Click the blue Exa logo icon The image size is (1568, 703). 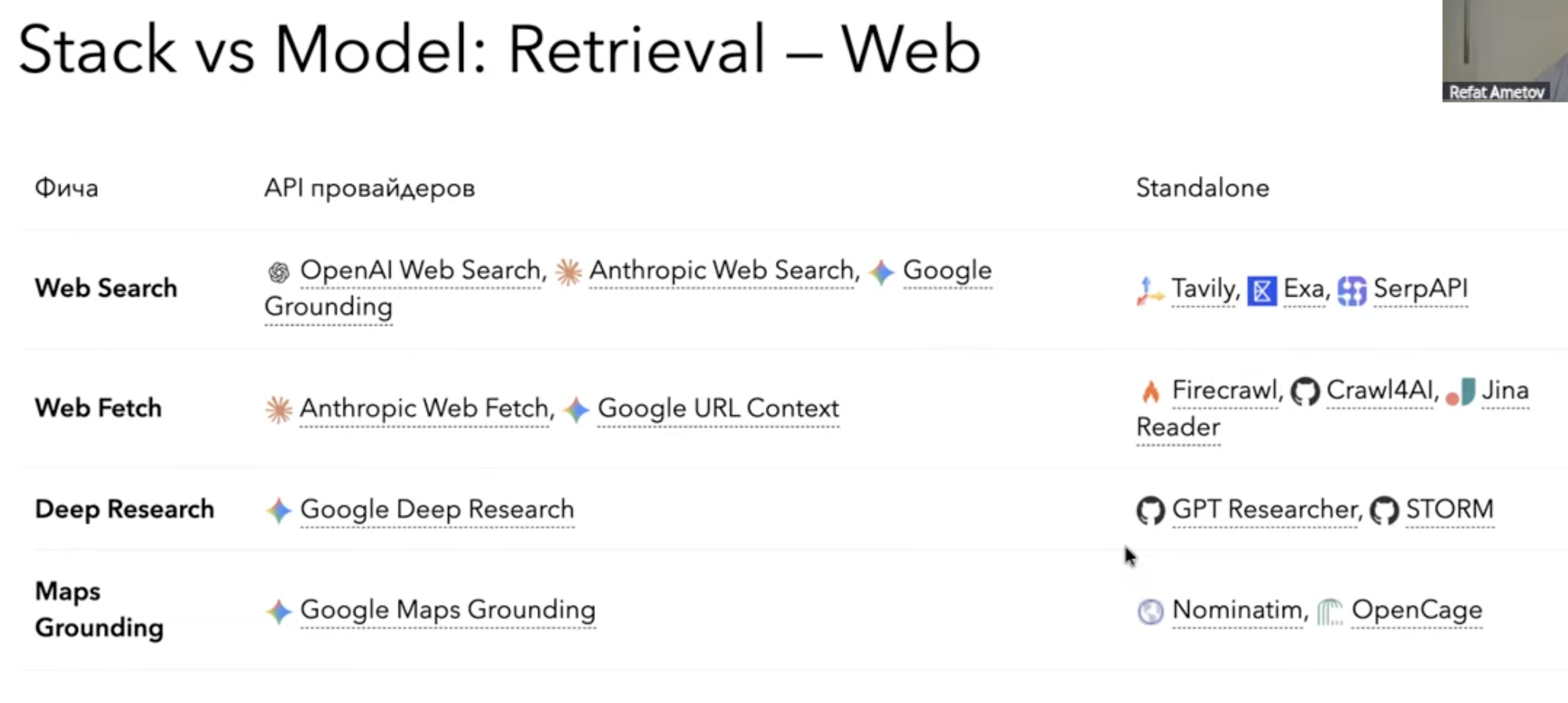click(1262, 290)
